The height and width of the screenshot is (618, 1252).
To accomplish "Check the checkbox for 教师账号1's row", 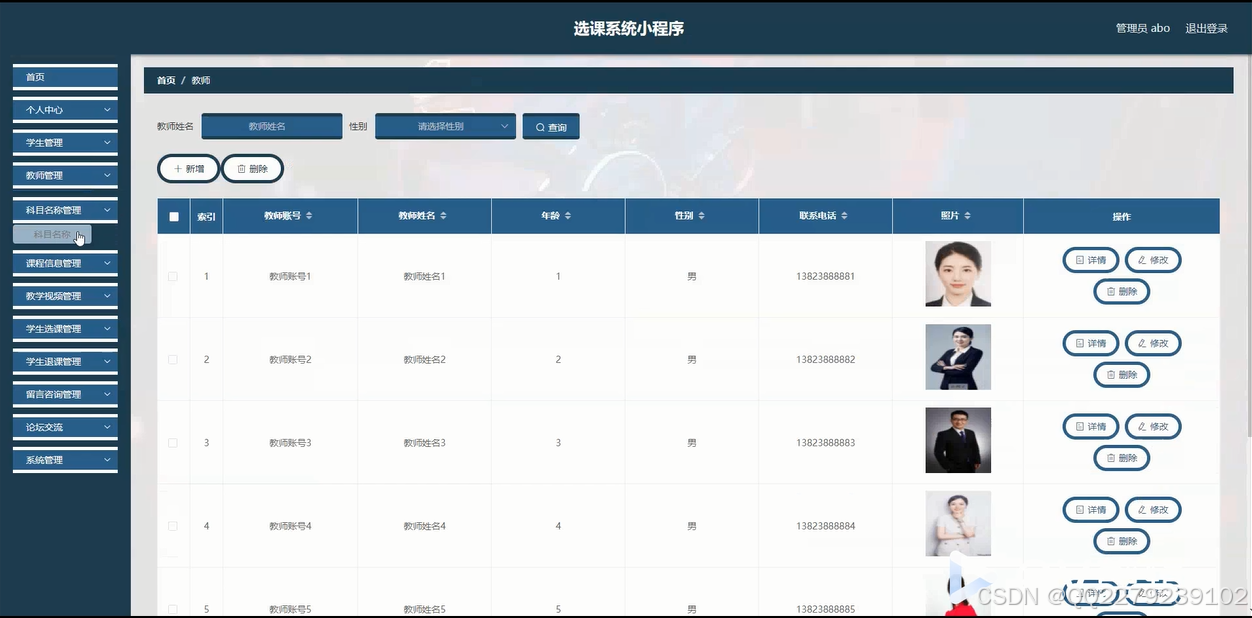I will [172, 276].
